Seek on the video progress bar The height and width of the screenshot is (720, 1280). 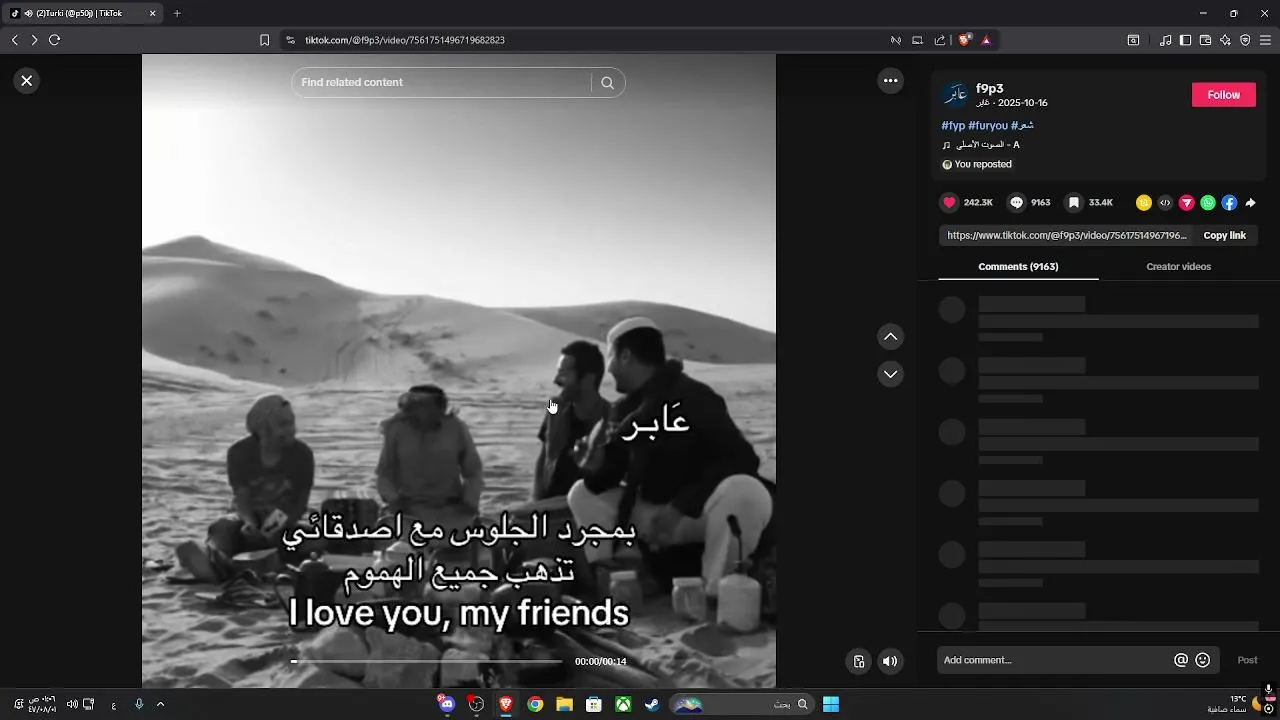click(x=427, y=662)
